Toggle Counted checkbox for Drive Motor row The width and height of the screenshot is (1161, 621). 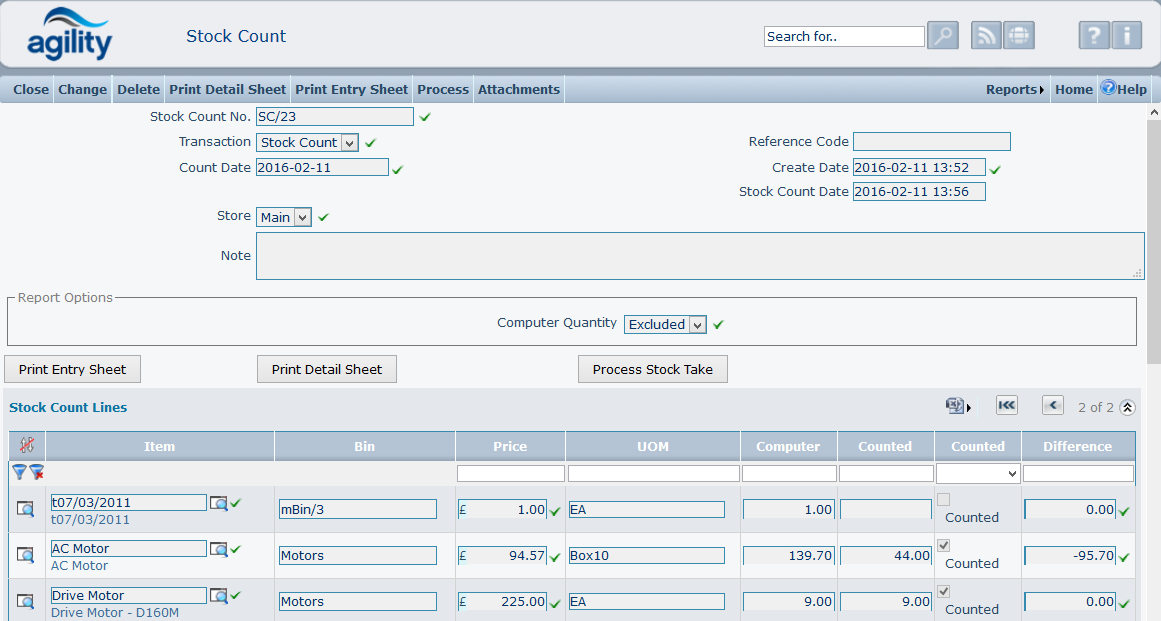tap(943, 592)
